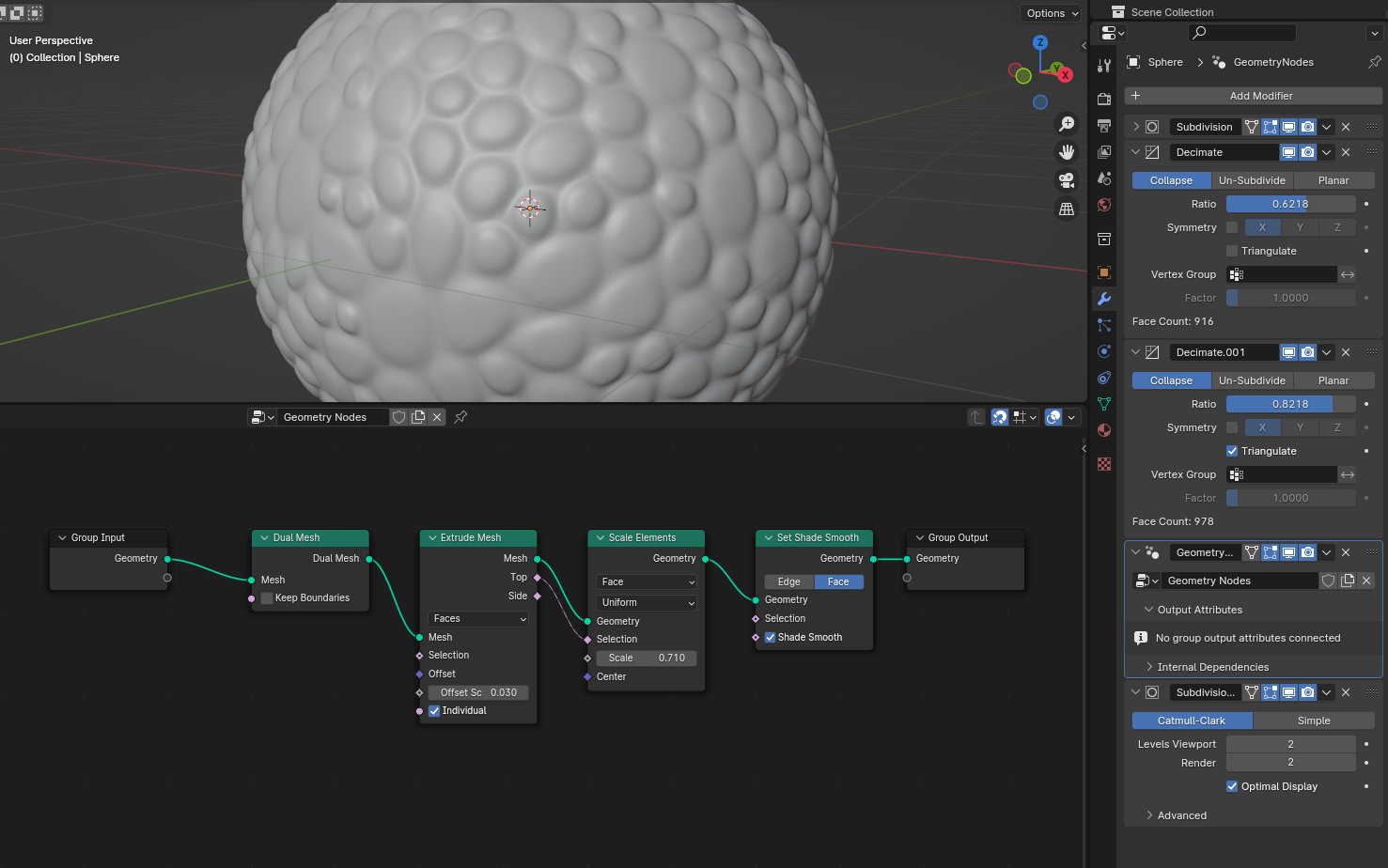Toggle camera view icon in viewport
The image size is (1388, 868).
pyautogui.click(x=1067, y=180)
